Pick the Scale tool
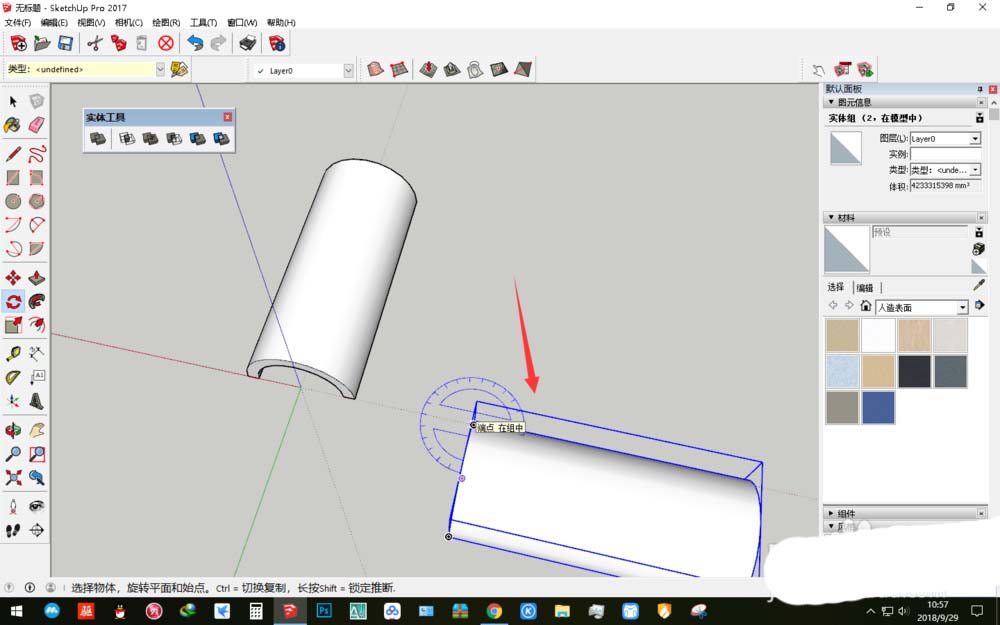 tap(13, 325)
